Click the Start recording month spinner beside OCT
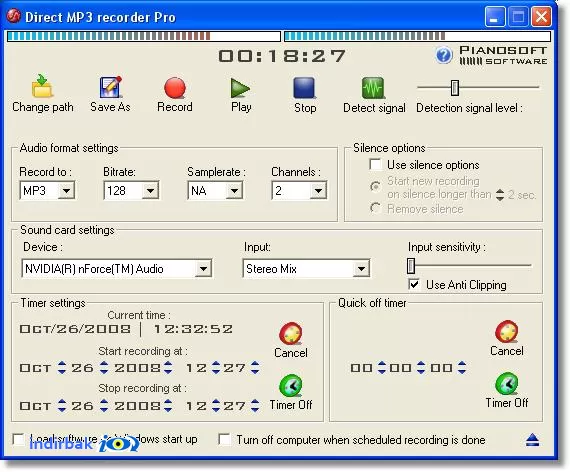This screenshot has height=472, width=570. coord(62,368)
